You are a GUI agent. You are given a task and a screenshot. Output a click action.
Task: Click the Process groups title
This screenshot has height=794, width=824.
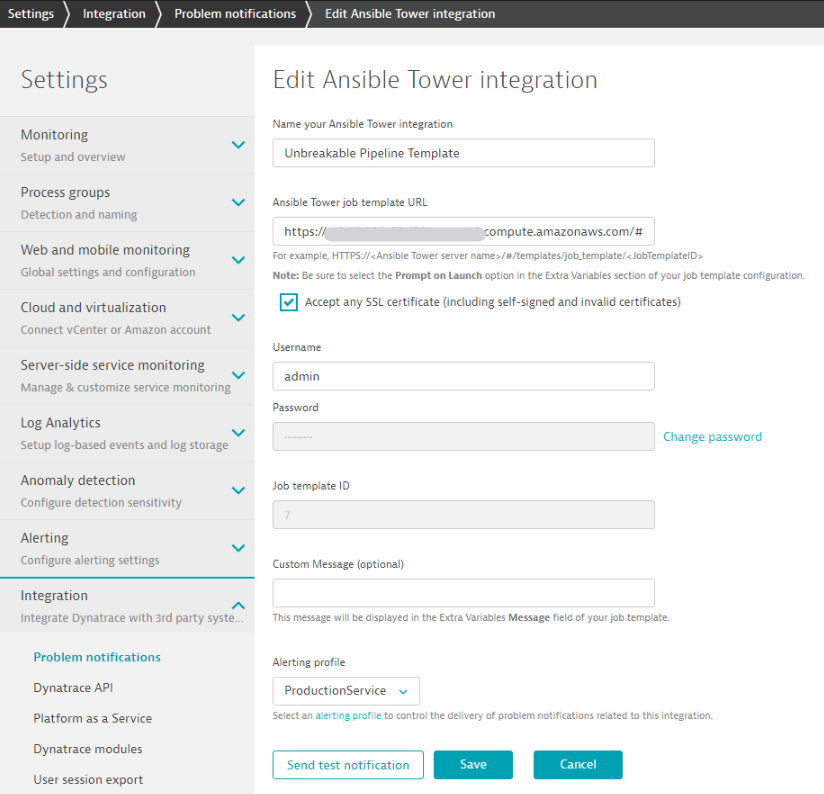pos(65,192)
